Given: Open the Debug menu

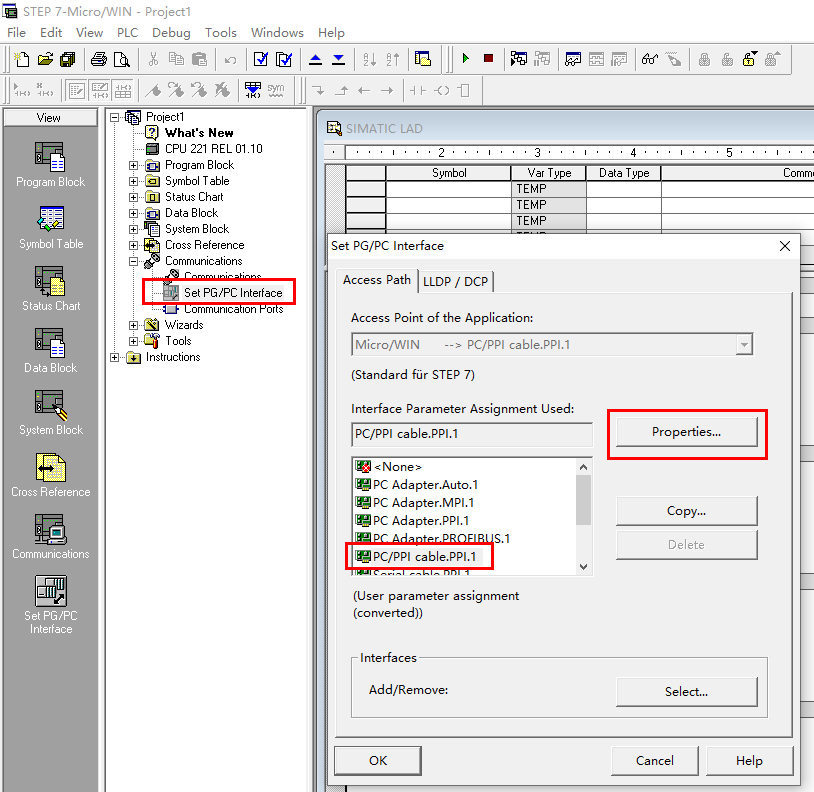Looking at the screenshot, I should tap(171, 33).
